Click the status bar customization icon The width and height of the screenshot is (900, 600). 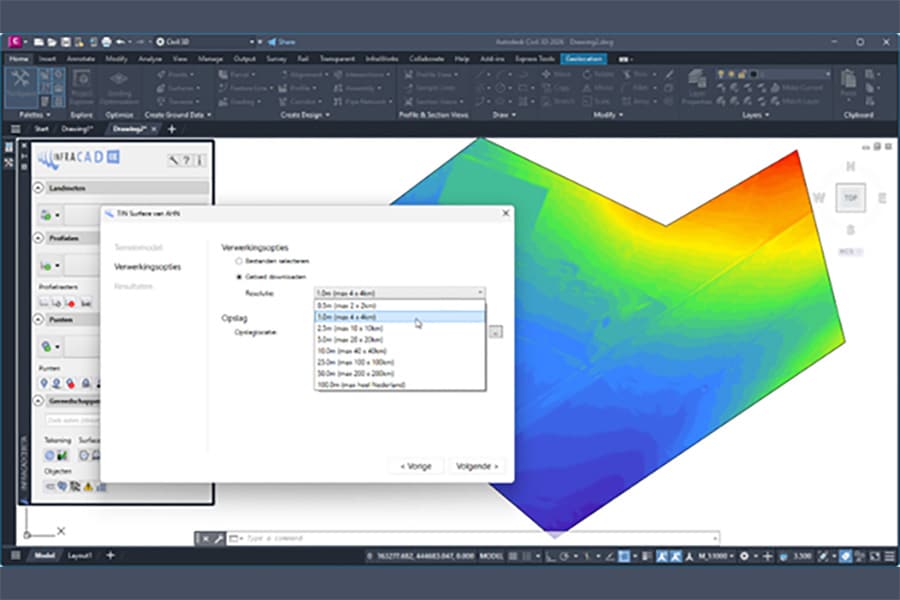click(x=889, y=556)
